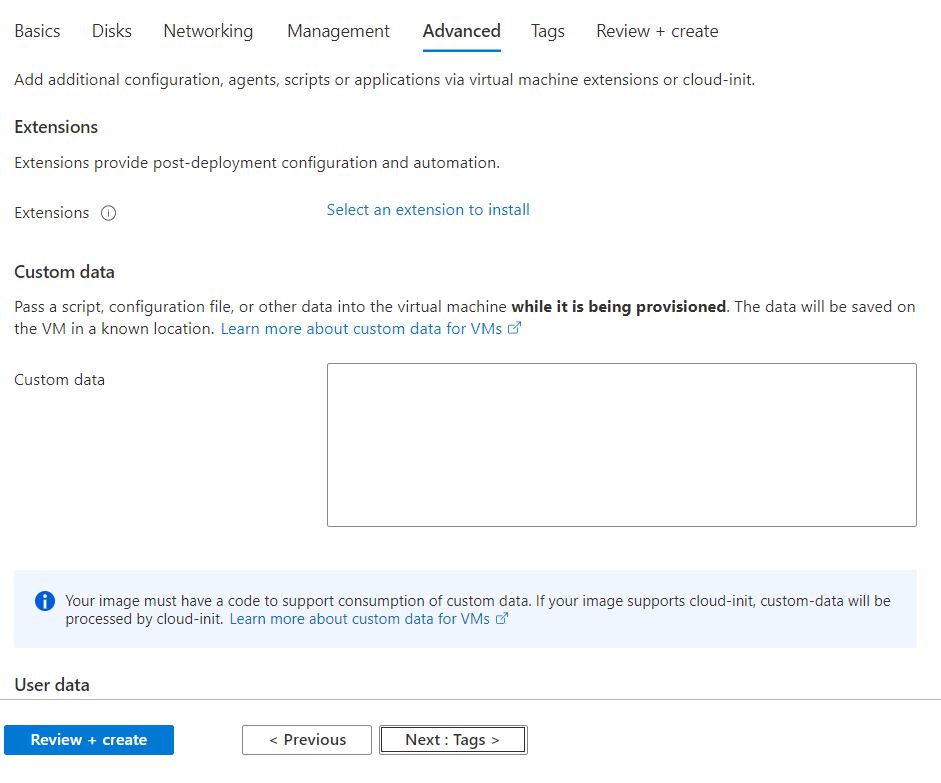Open the Disks tab

[x=112, y=31]
